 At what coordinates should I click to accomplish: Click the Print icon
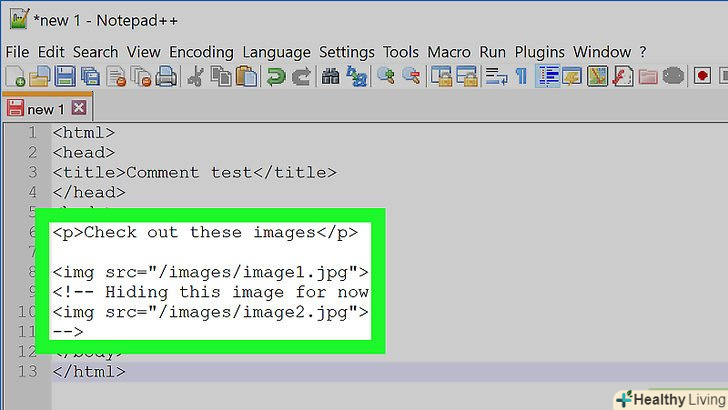pyautogui.click(x=166, y=76)
